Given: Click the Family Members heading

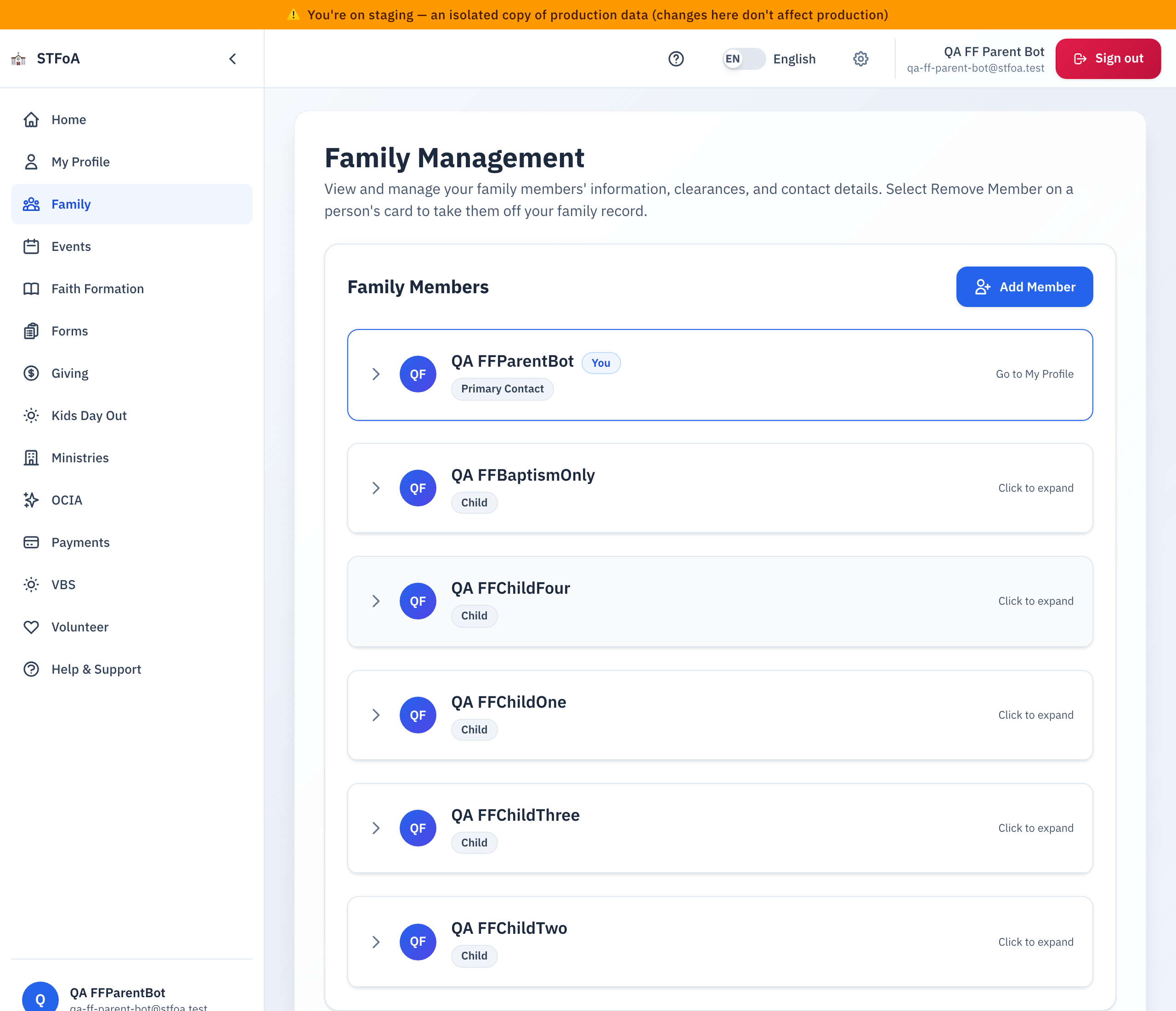Looking at the screenshot, I should click(418, 287).
